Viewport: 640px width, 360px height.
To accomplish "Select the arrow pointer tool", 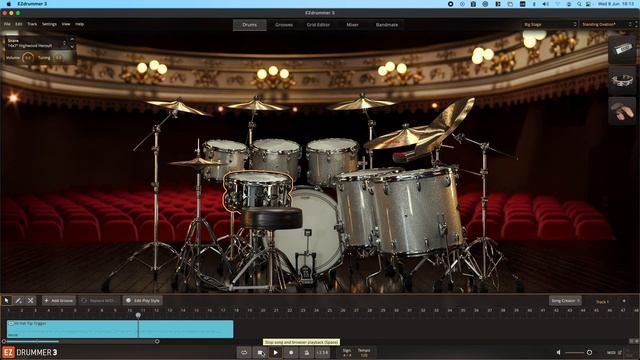I will 7,300.
